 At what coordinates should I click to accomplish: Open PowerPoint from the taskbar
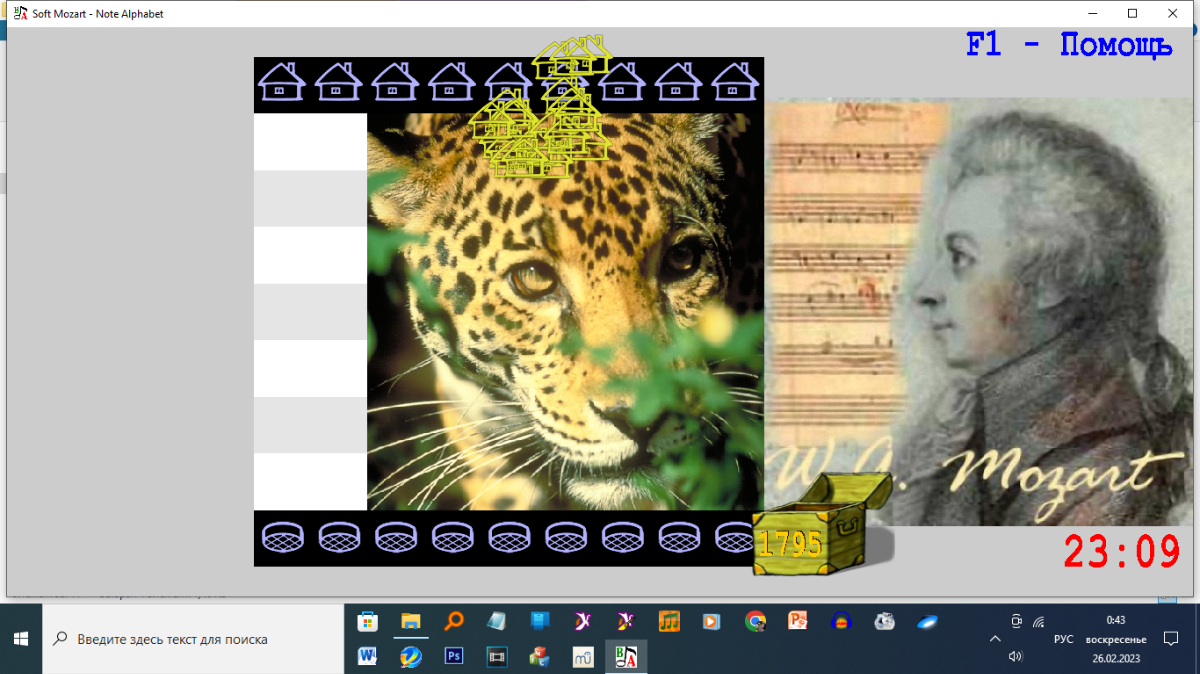click(x=797, y=621)
